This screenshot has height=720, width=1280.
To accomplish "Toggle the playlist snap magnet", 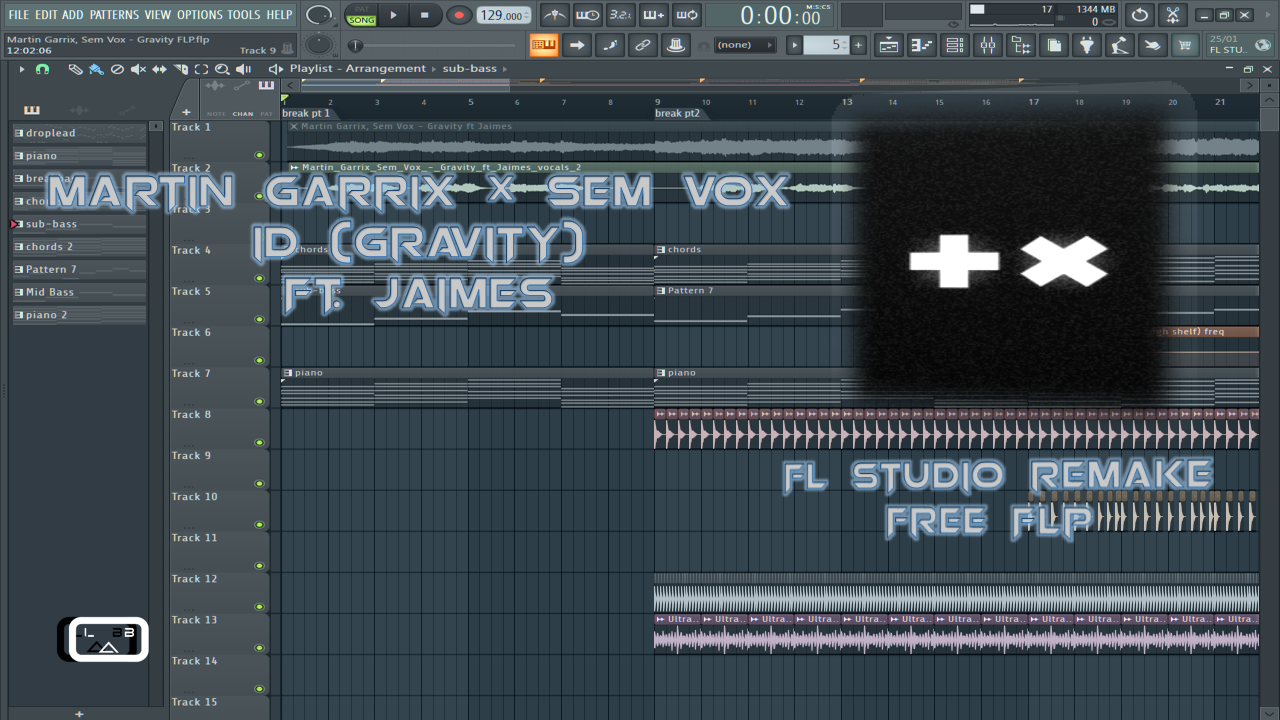I will [42, 69].
